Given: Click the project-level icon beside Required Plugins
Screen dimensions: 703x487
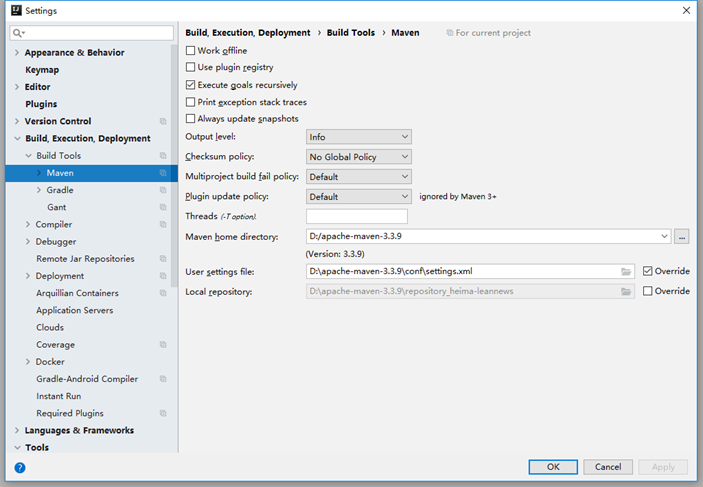Looking at the screenshot, I should [x=163, y=413].
